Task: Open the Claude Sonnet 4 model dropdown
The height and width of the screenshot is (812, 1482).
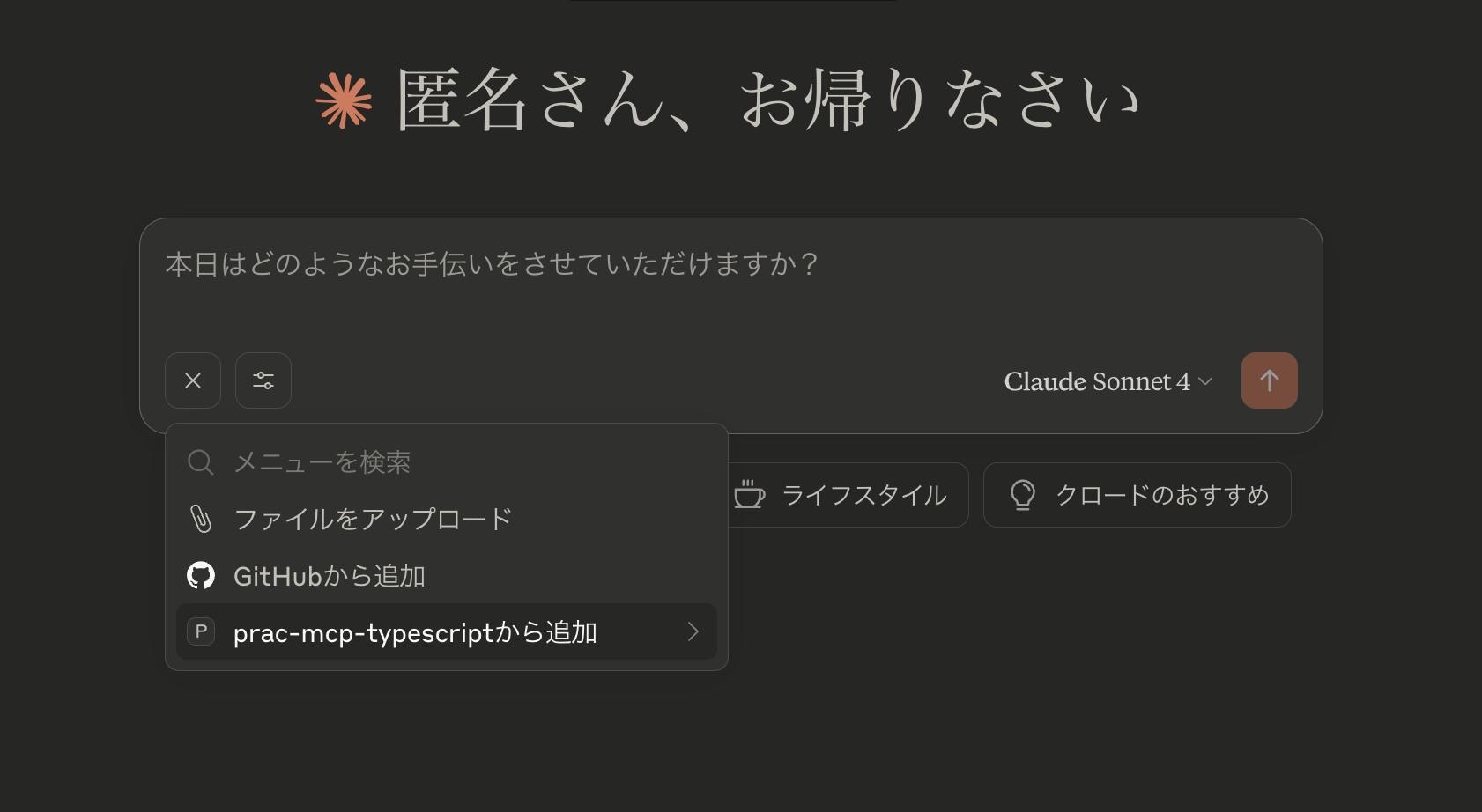Action: click(x=1108, y=381)
